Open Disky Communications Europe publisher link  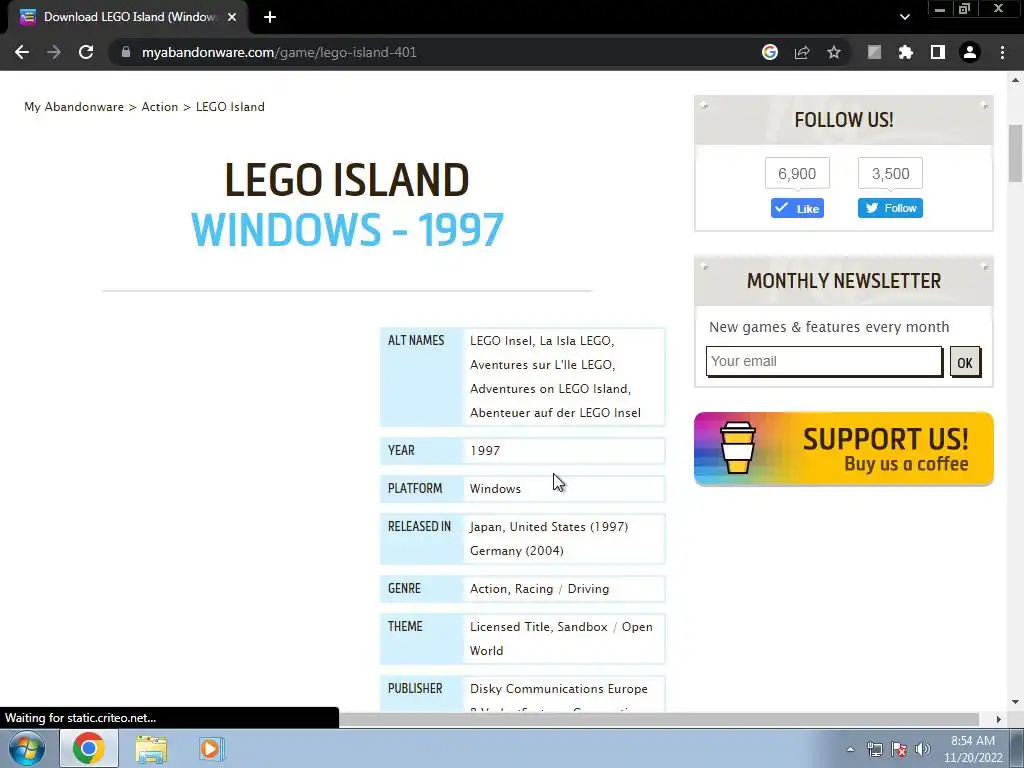[558, 688]
